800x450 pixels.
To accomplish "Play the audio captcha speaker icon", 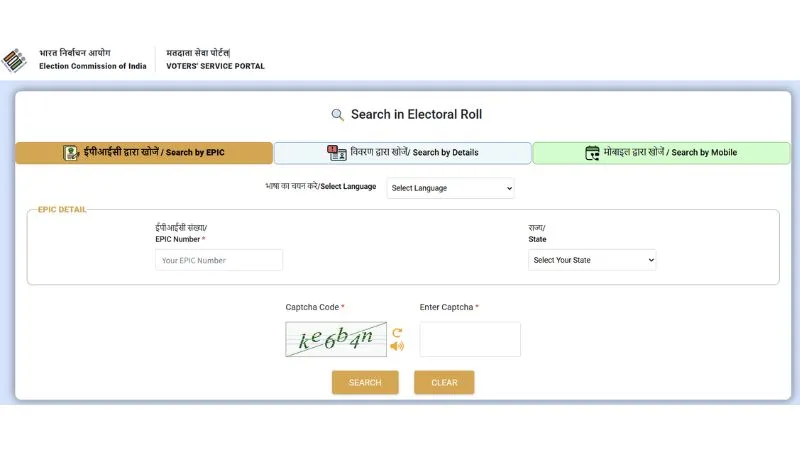I will pyautogui.click(x=397, y=346).
